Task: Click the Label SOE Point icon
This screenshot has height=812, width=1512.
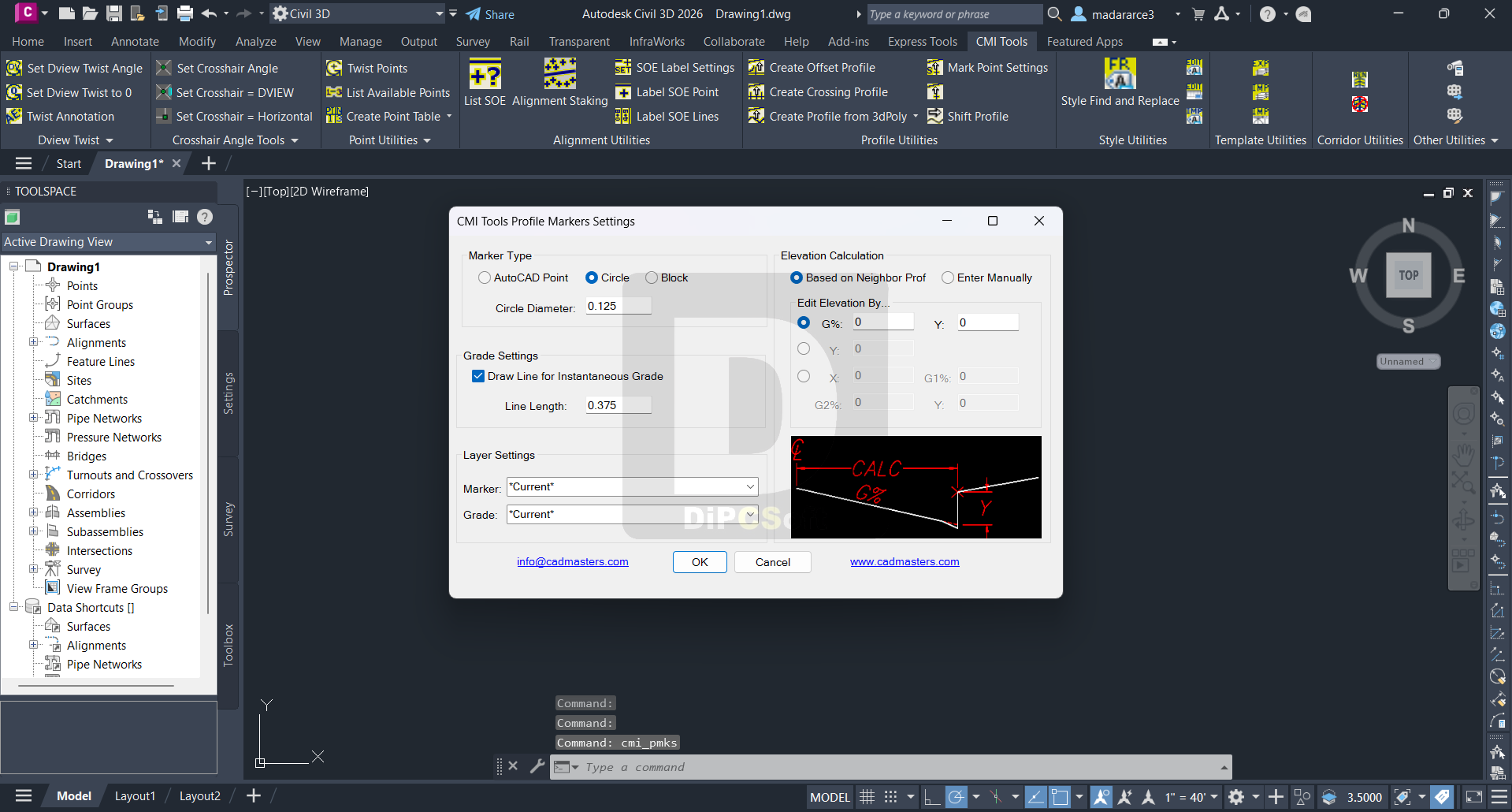Action: 623,92
